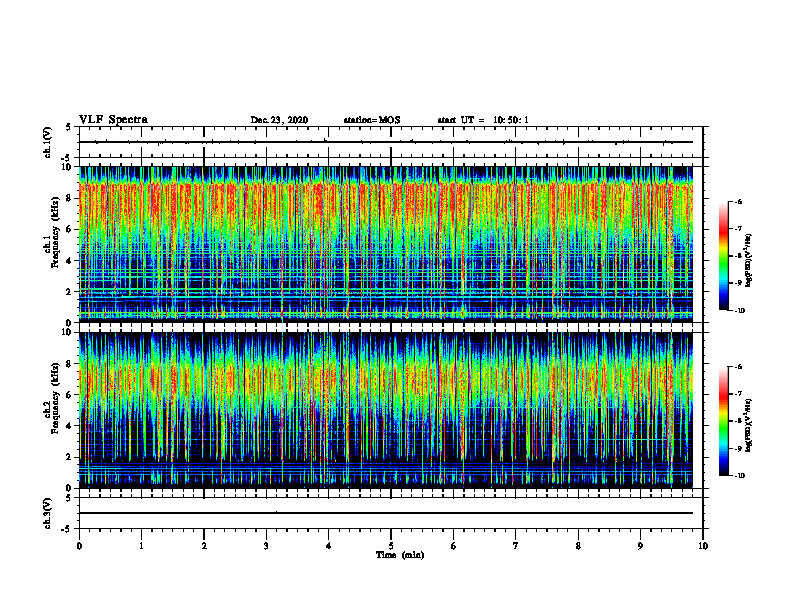This screenshot has height=612, width=792.
Task: Click the ch.2 colorbar "log(PSD)(V²/Hz)" label
Action: pyautogui.click(x=750, y=425)
